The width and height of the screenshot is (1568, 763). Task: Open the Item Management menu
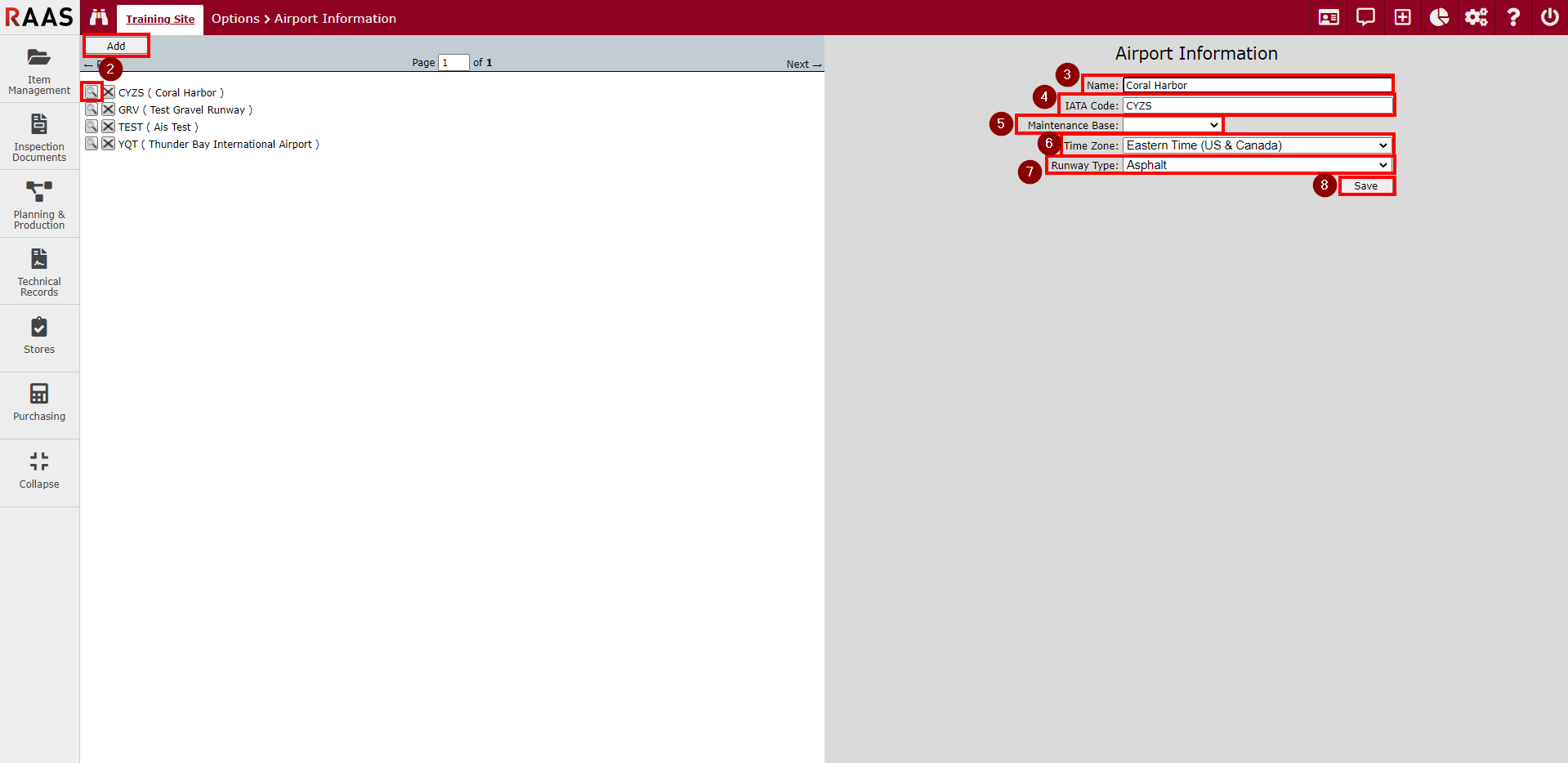point(39,70)
